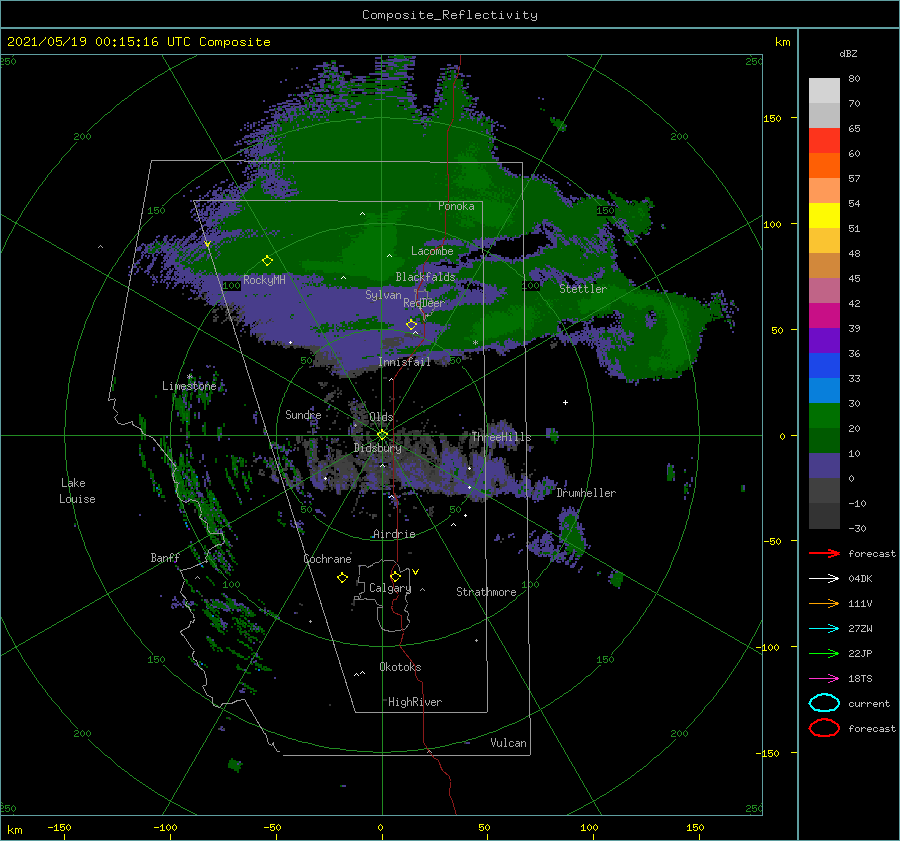Click the orange 111V arrow in legend

824,603
